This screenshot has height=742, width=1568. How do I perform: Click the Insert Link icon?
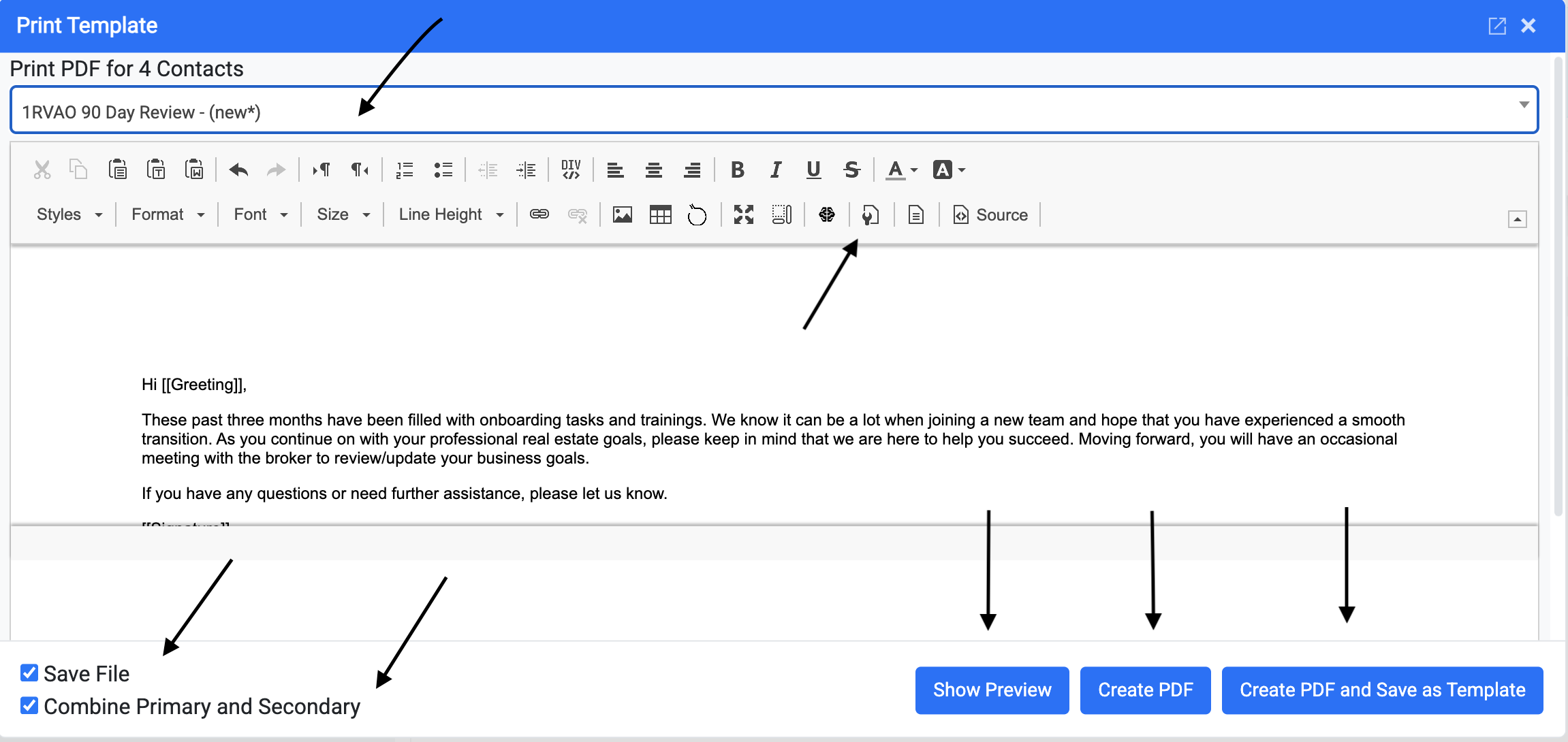point(539,215)
